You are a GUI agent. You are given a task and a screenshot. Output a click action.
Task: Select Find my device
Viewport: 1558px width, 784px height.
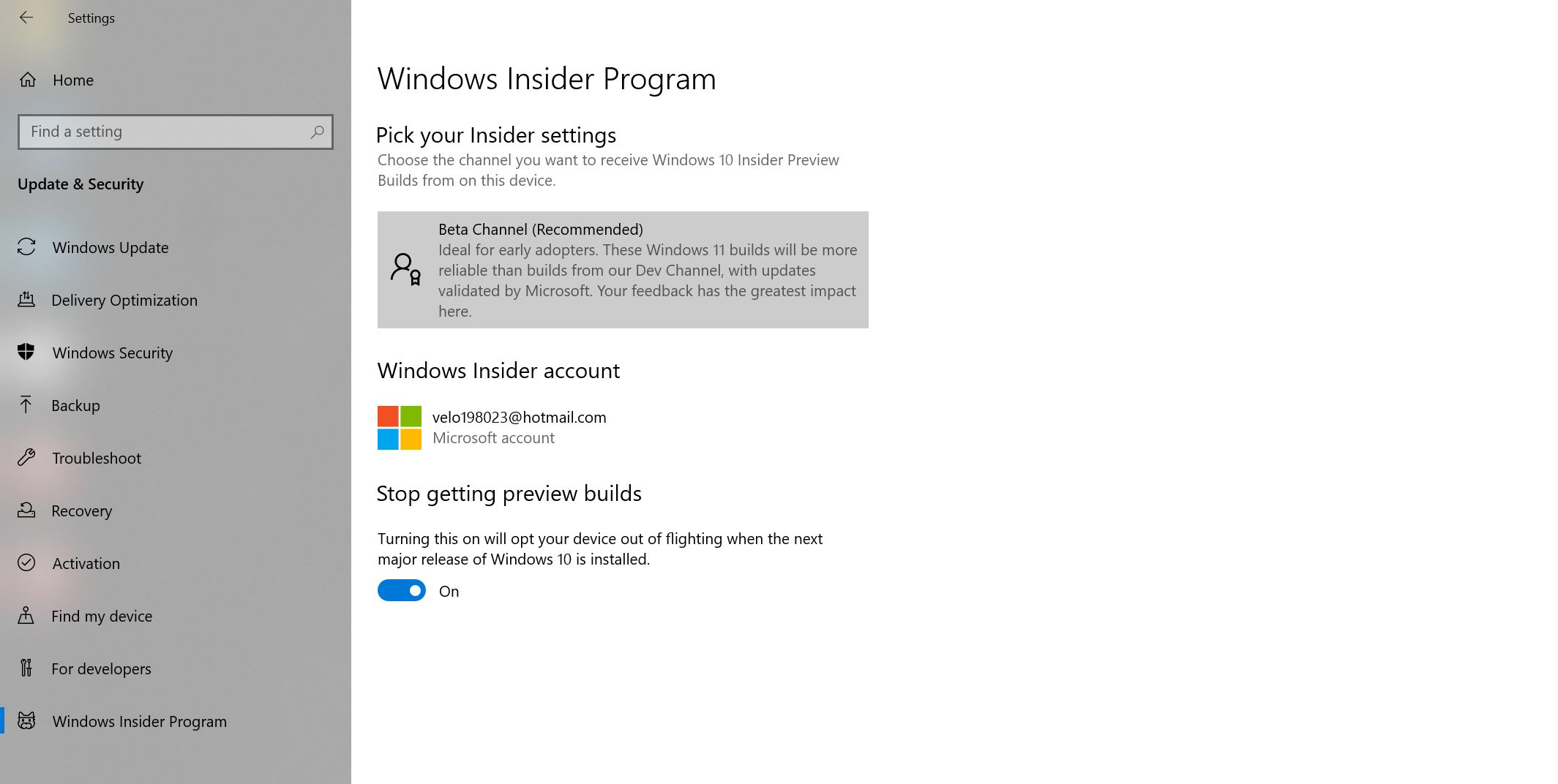(x=102, y=616)
